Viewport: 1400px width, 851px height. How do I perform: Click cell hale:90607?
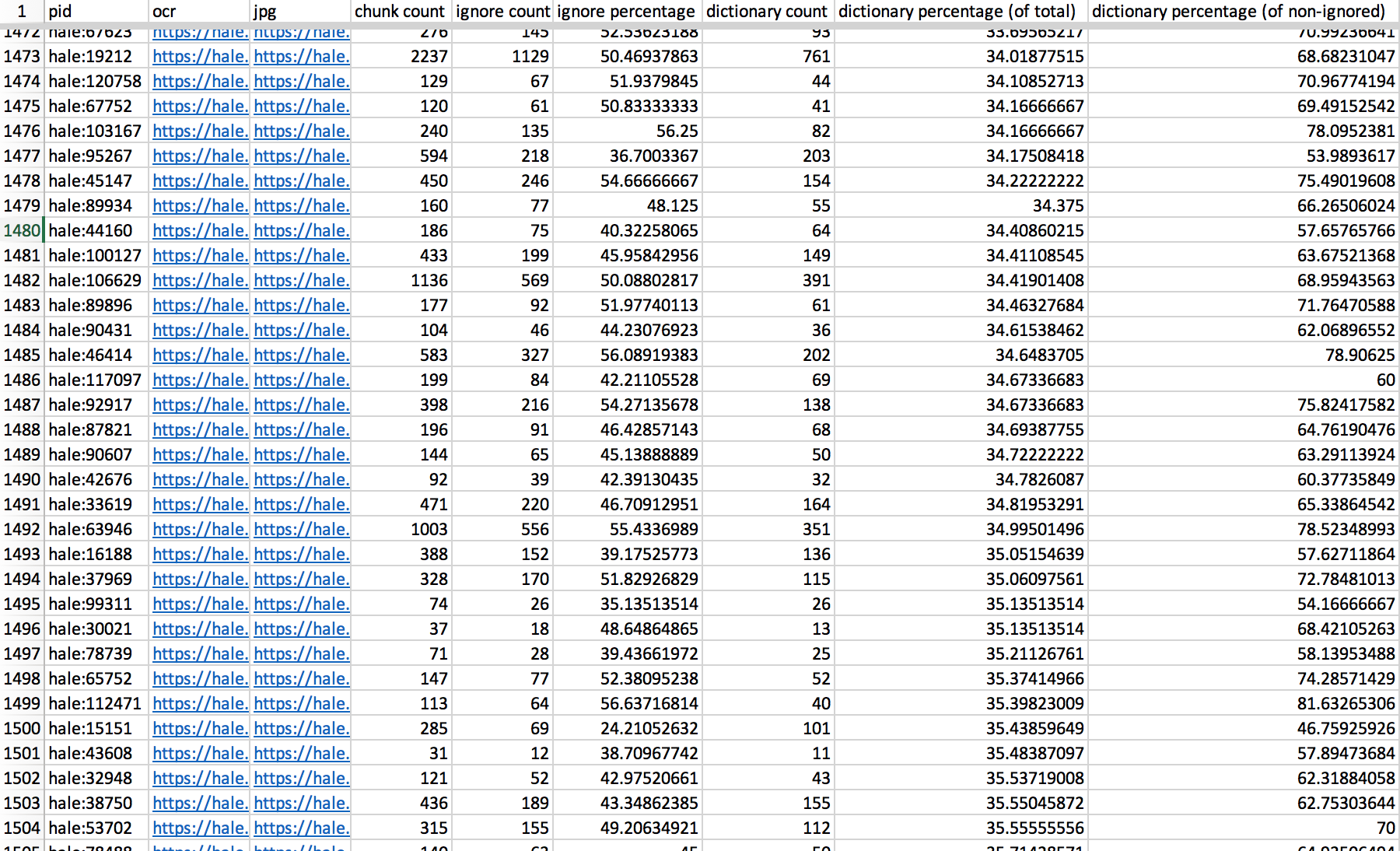pyautogui.click(x=96, y=454)
